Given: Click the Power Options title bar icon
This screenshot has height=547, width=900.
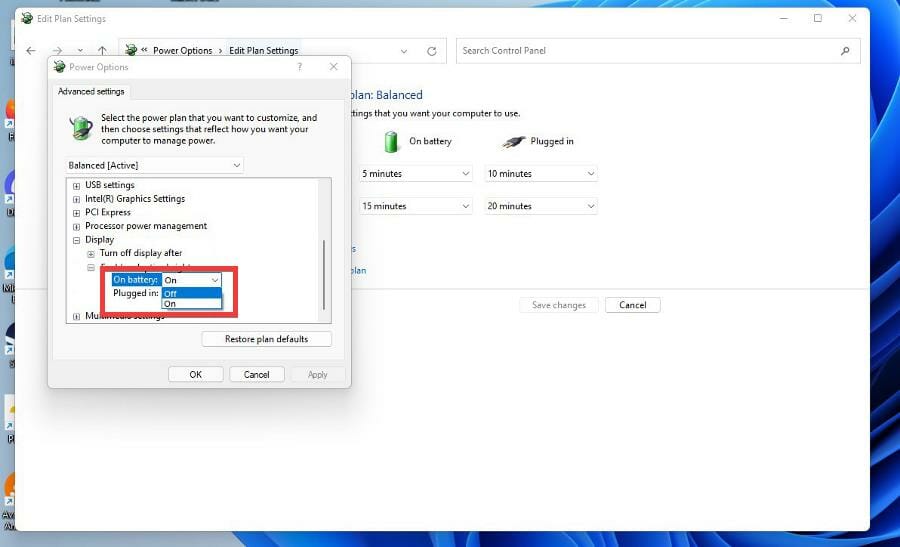Looking at the screenshot, I should [x=59, y=67].
